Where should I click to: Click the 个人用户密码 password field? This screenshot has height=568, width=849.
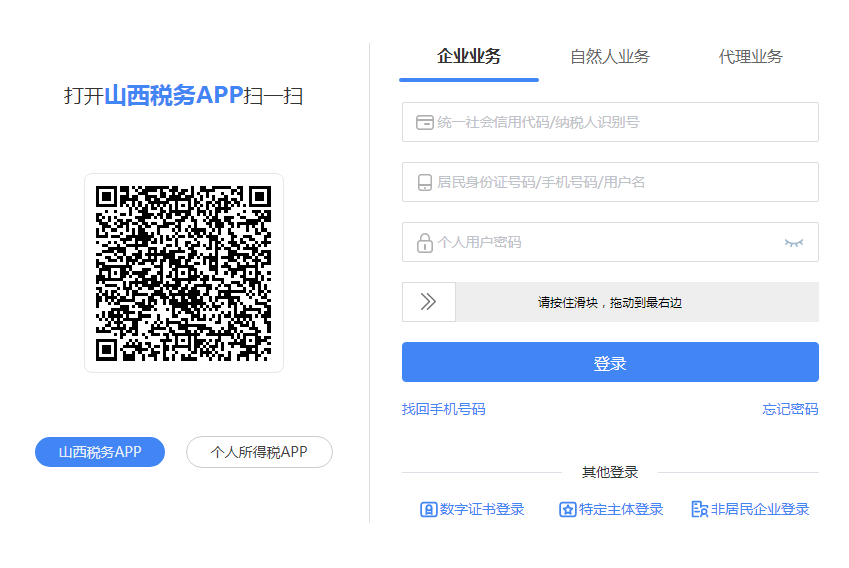pos(610,242)
